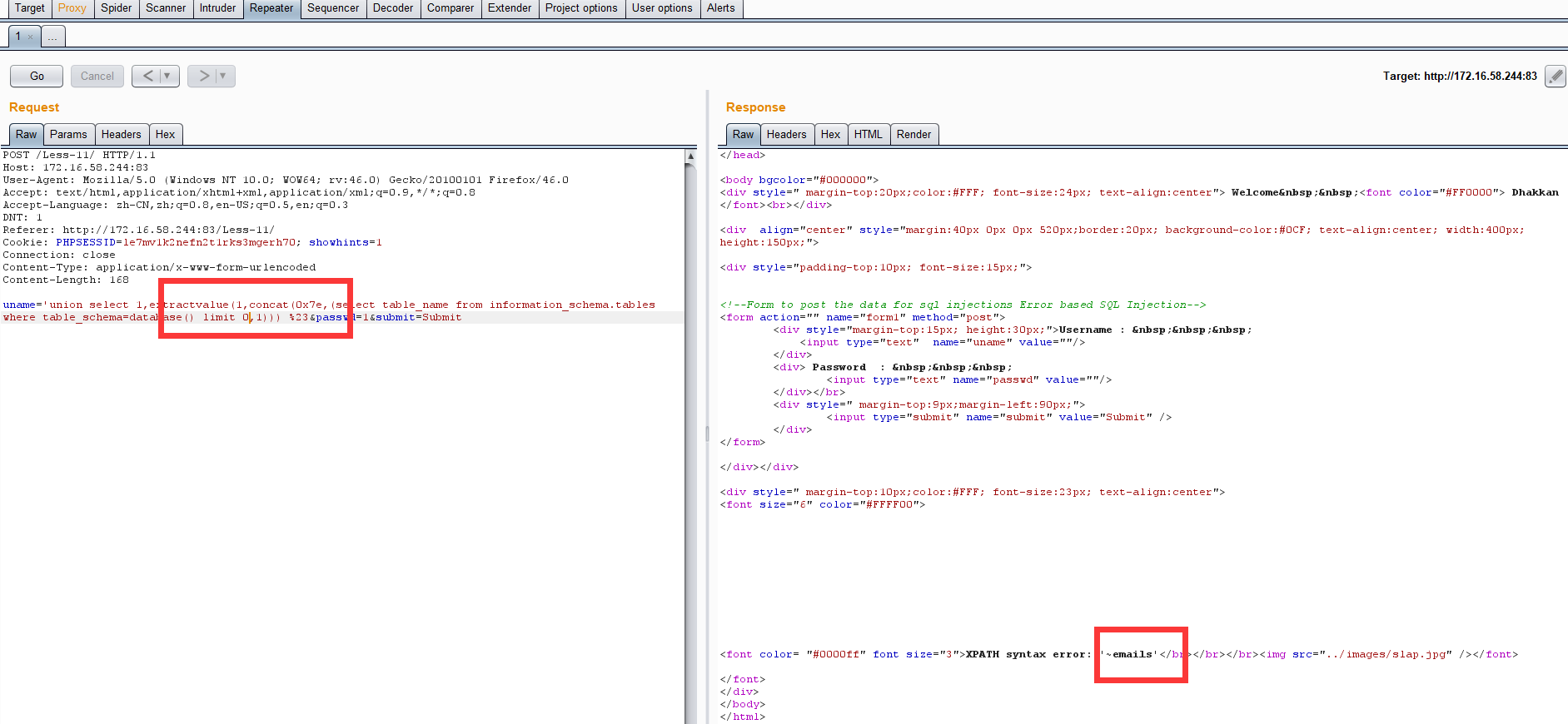The image size is (1568, 724).
Task: Open the Scanner tab
Action: click(x=166, y=8)
